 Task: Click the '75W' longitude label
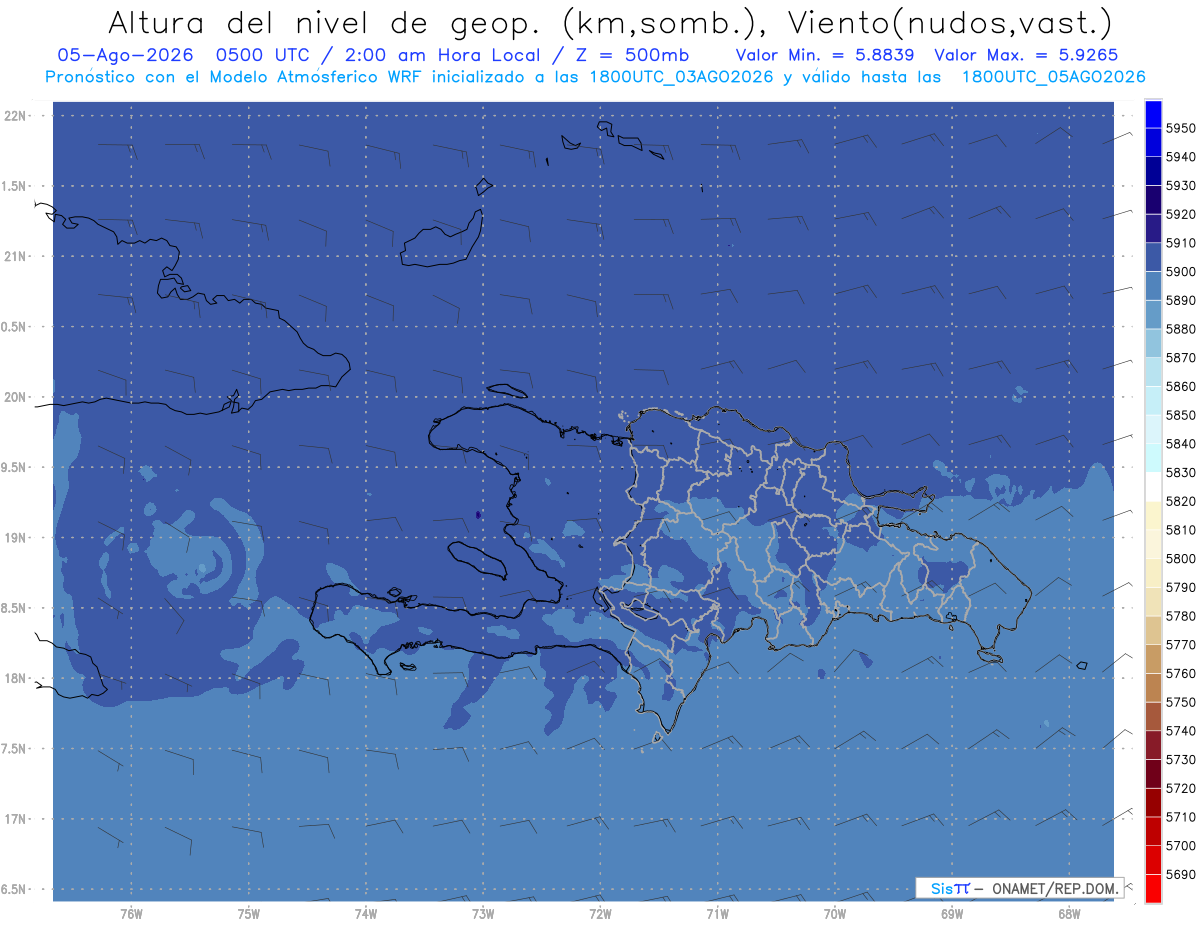[x=249, y=914]
